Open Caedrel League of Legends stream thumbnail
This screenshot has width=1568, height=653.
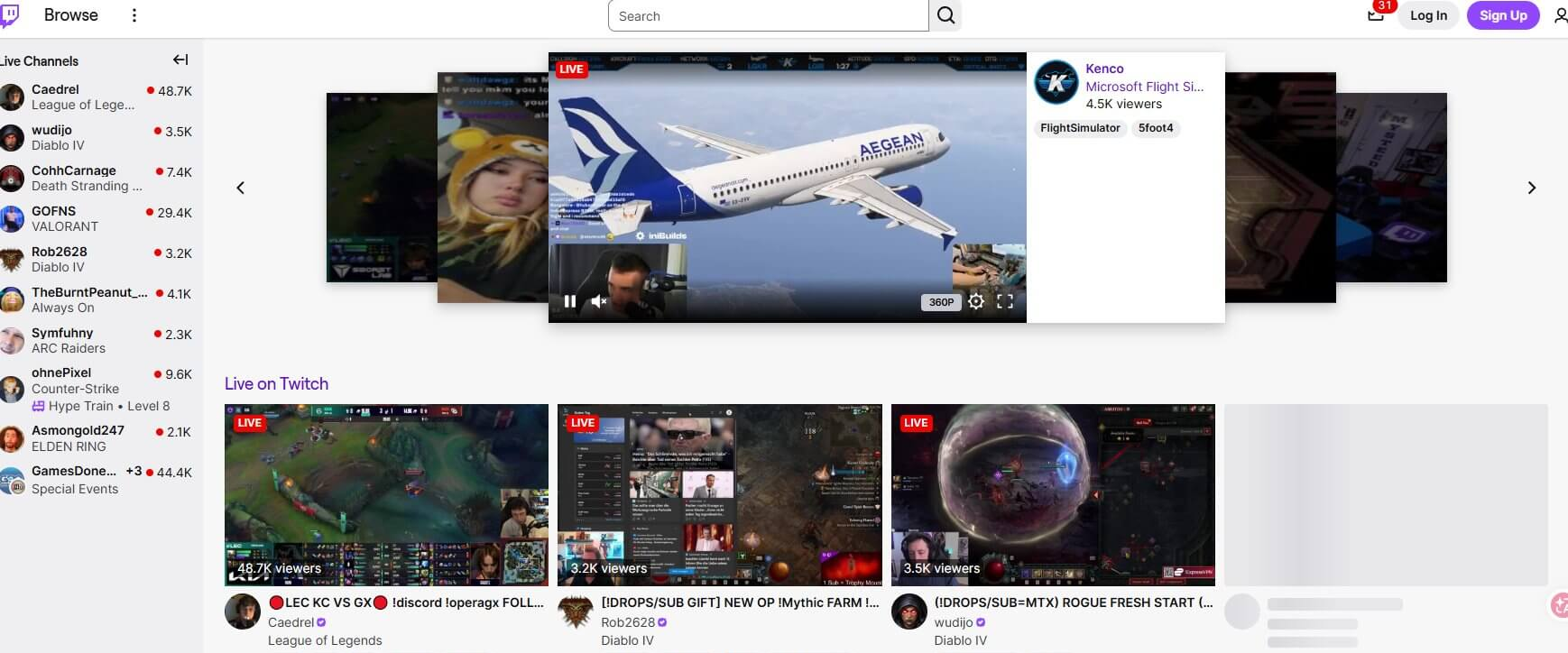point(386,495)
